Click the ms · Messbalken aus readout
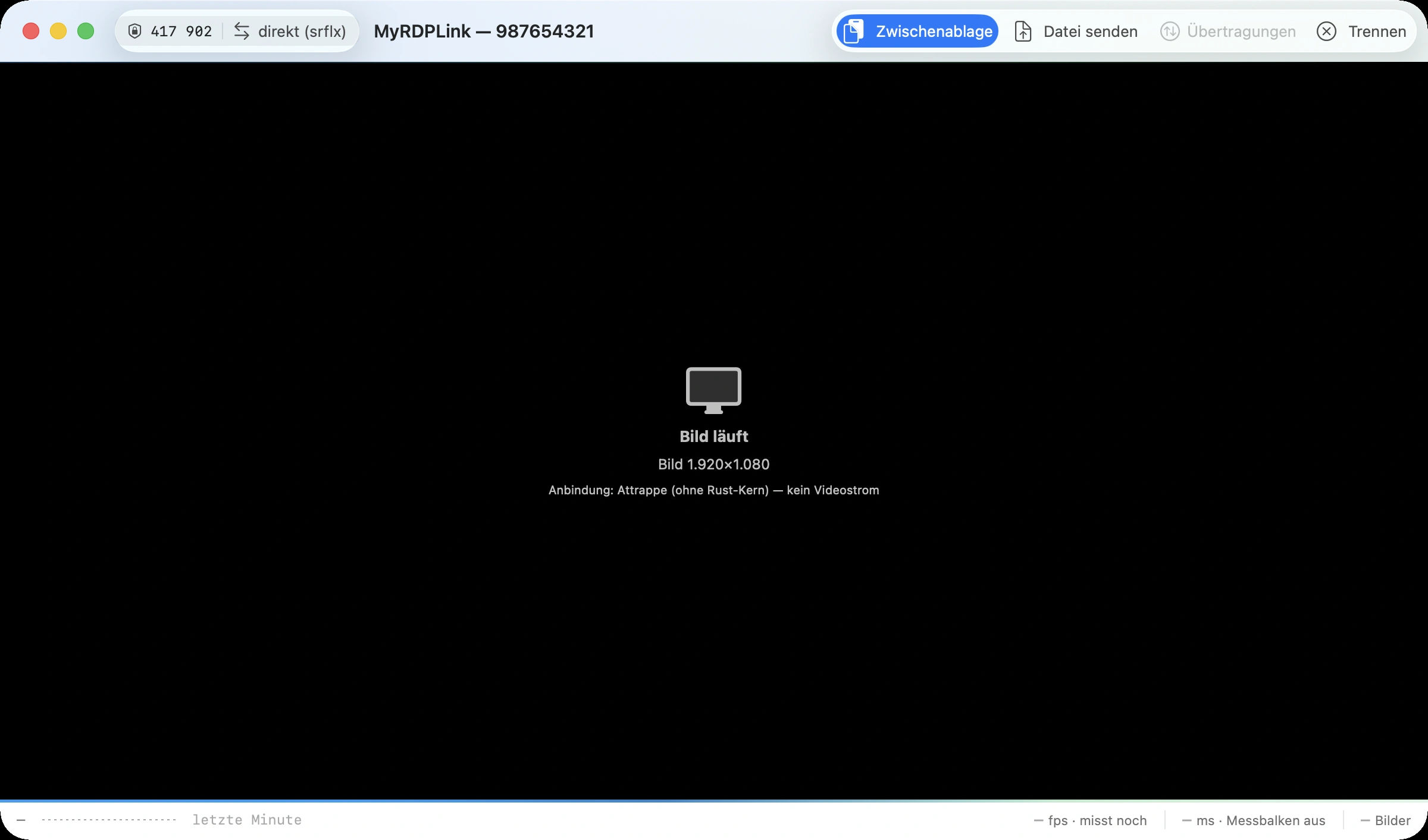The width and height of the screenshot is (1428, 840). point(1253,820)
